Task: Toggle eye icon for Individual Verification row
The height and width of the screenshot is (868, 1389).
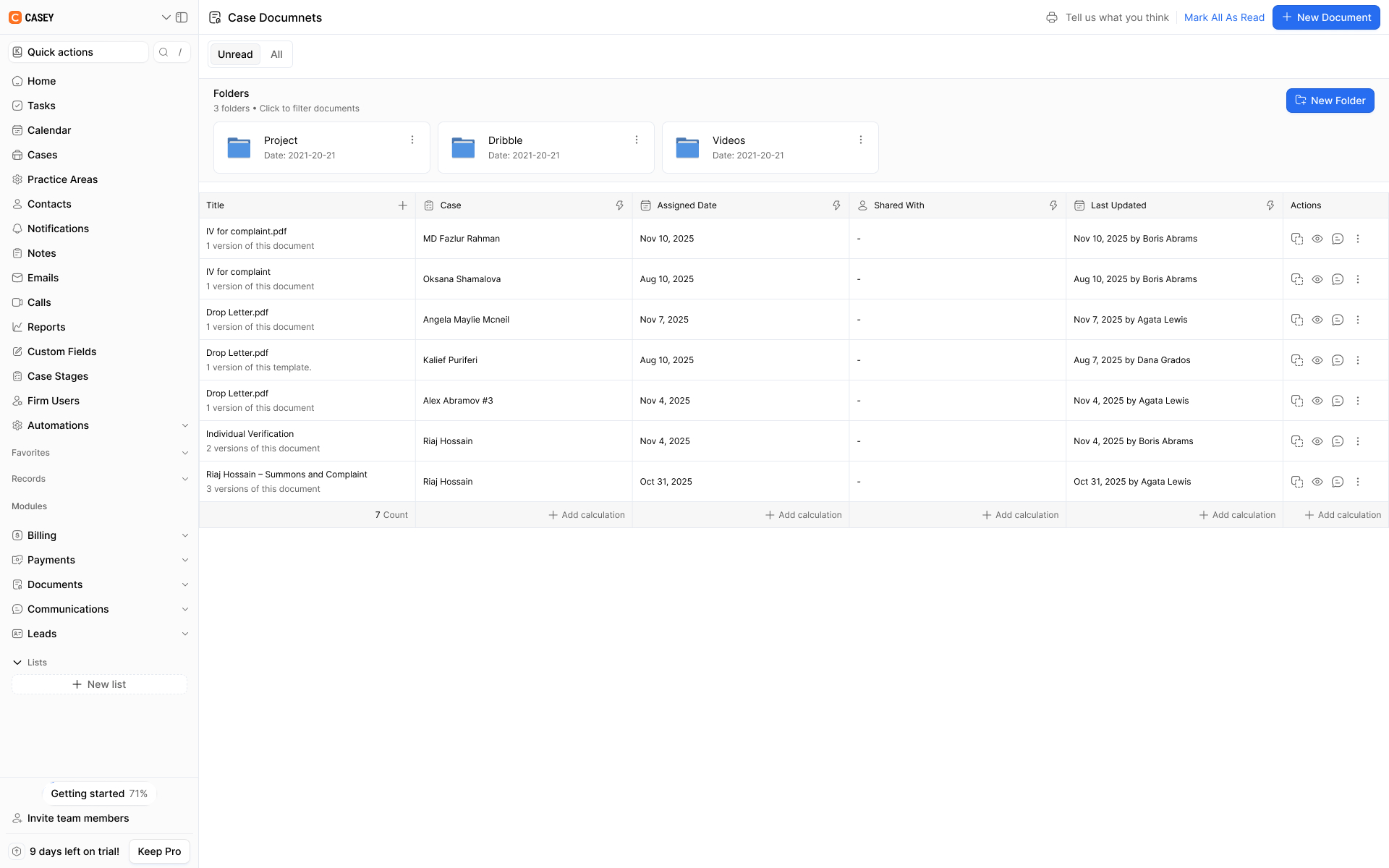Action: pyautogui.click(x=1317, y=441)
